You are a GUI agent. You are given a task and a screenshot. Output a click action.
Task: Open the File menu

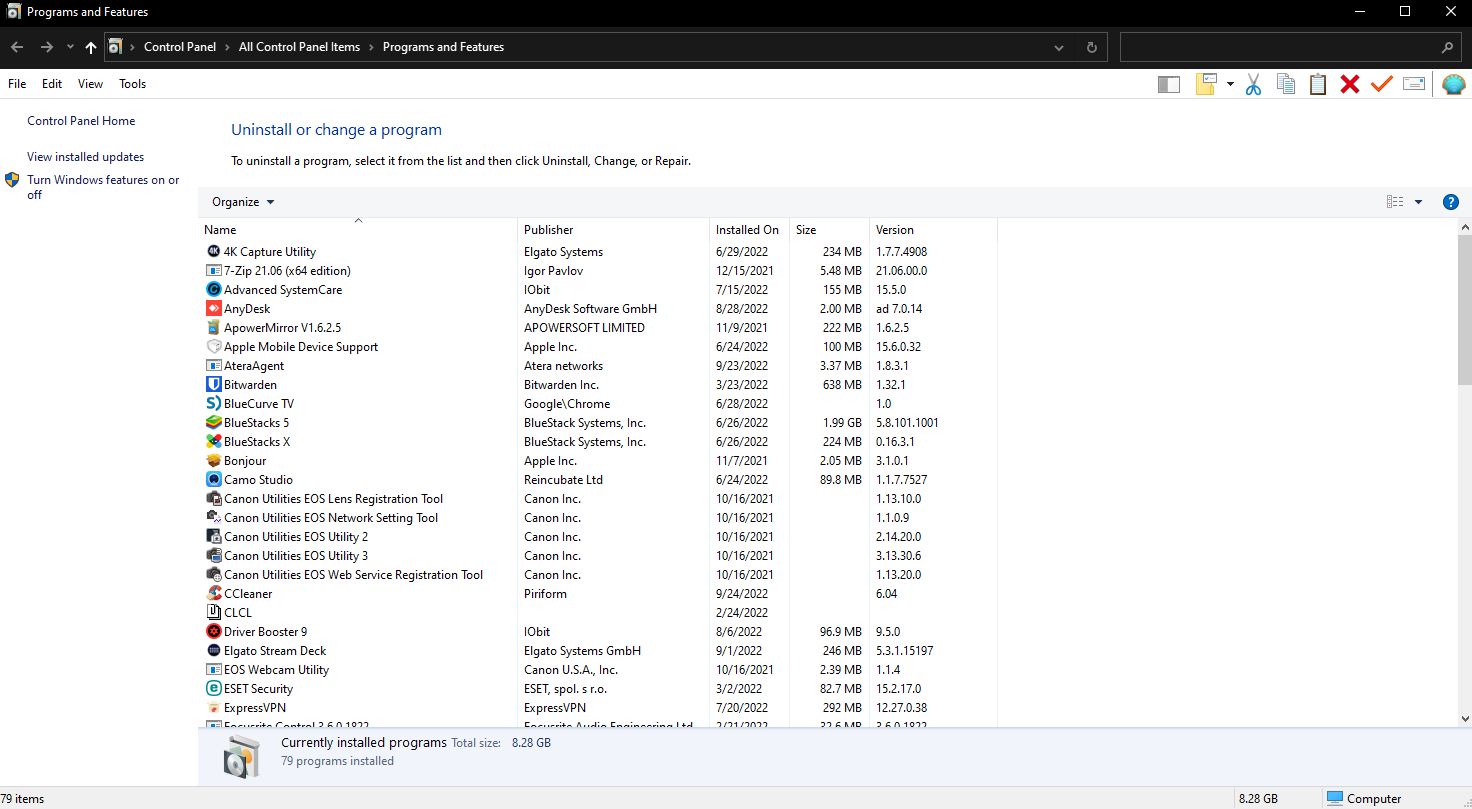[16, 83]
